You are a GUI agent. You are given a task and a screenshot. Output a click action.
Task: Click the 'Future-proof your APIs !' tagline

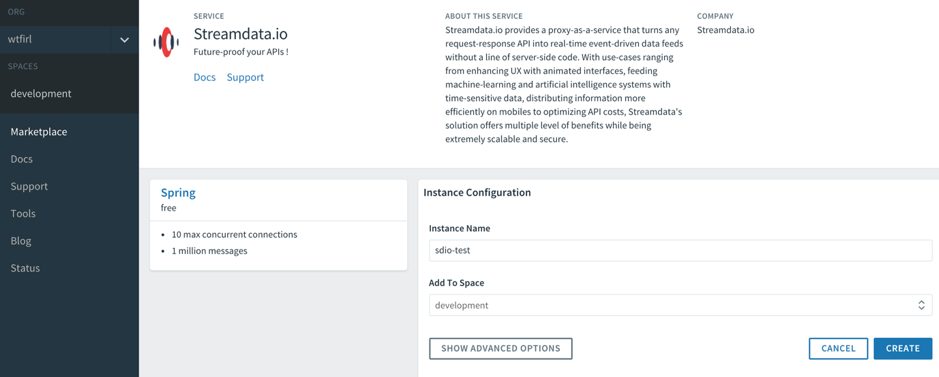(241, 52)
